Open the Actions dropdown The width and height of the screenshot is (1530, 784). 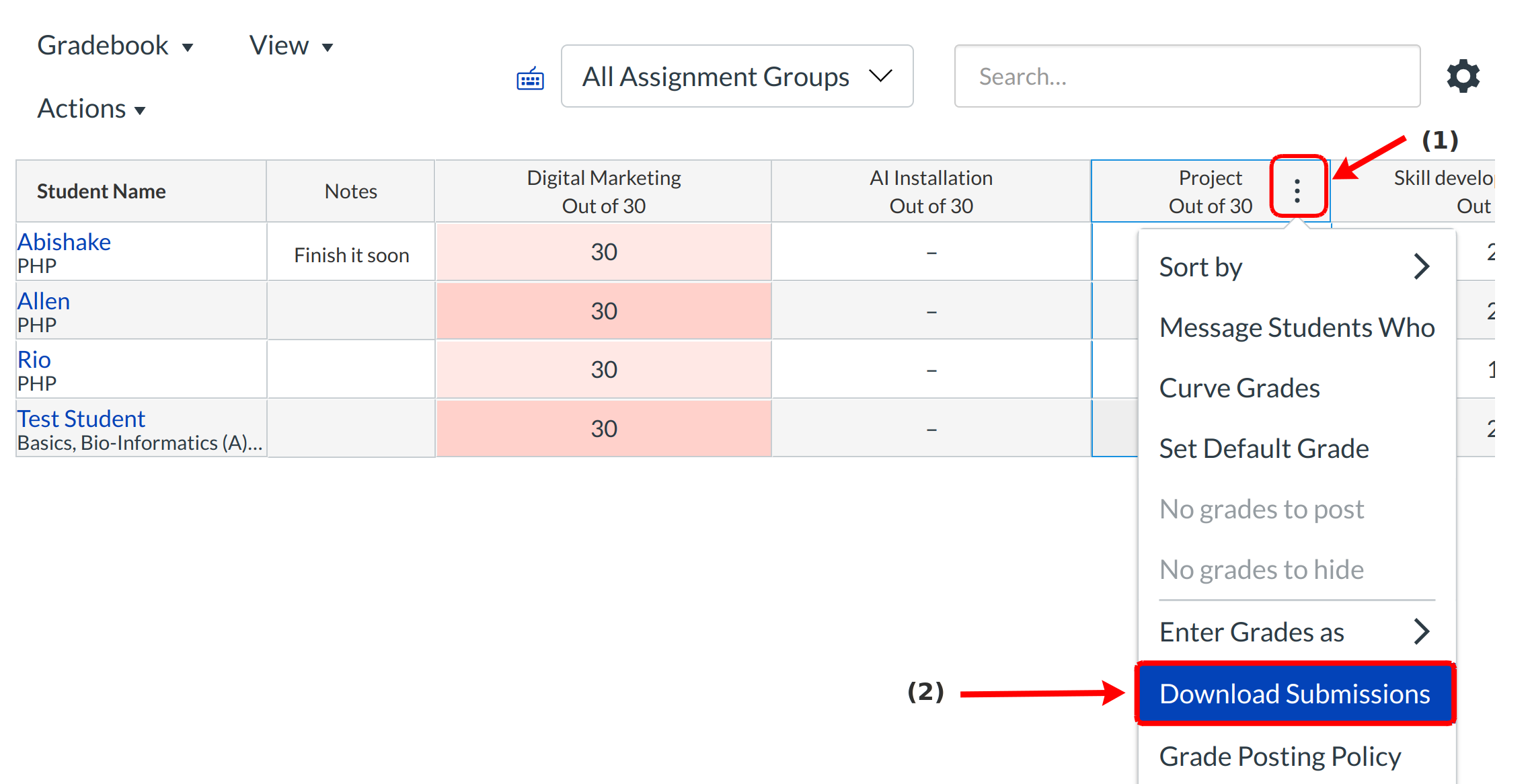click(x=91, y=109)
